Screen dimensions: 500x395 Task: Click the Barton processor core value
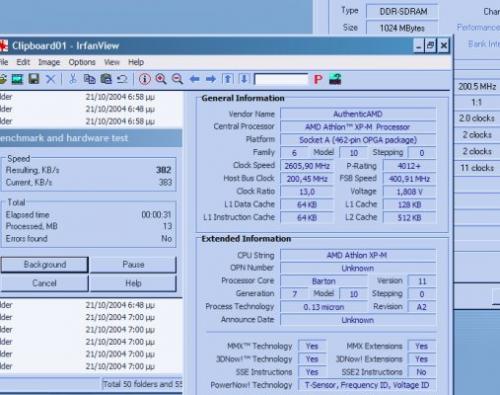[x=324, y=281]
